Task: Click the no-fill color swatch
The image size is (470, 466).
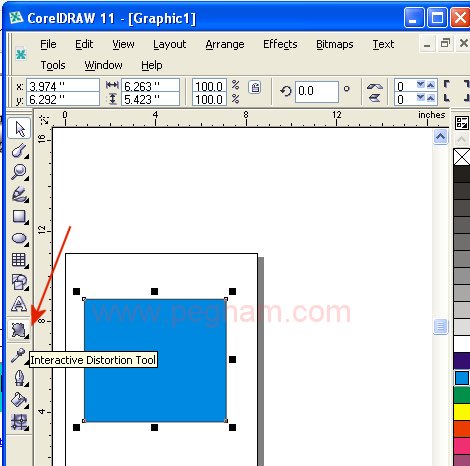Action: click(462, 157)
